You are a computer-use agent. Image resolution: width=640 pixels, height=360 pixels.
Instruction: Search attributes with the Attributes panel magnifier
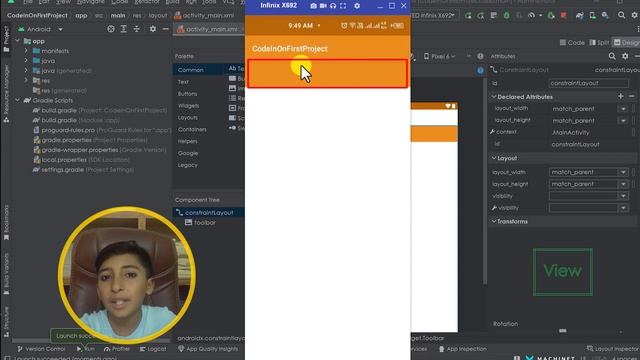click(x=612, y=56)
